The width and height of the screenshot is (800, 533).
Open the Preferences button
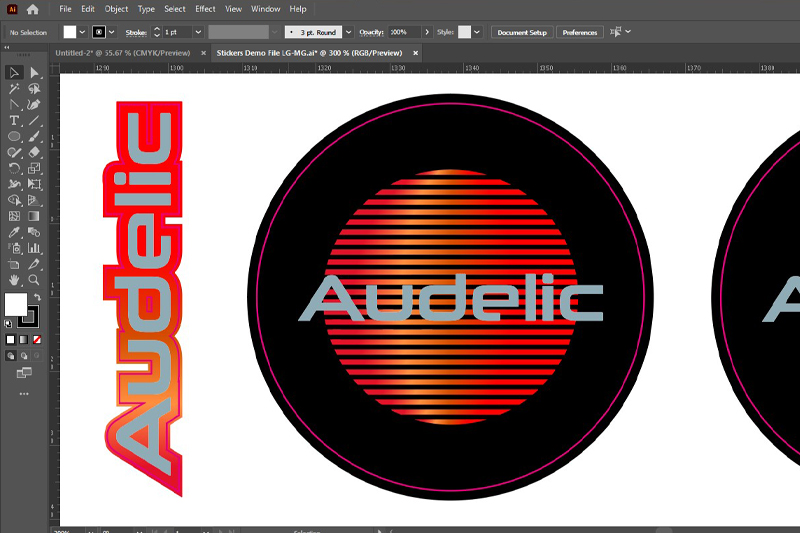(580, 32)
